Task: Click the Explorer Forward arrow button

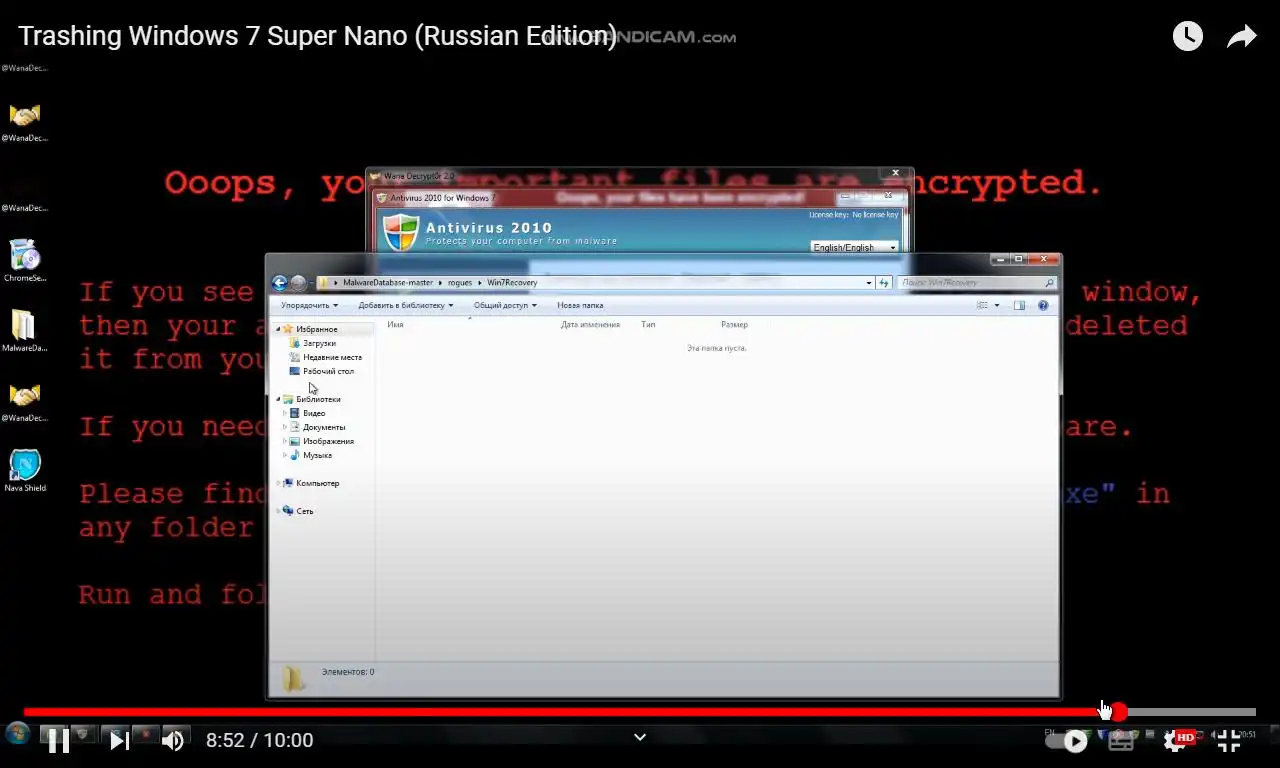Action: [298, 283]
